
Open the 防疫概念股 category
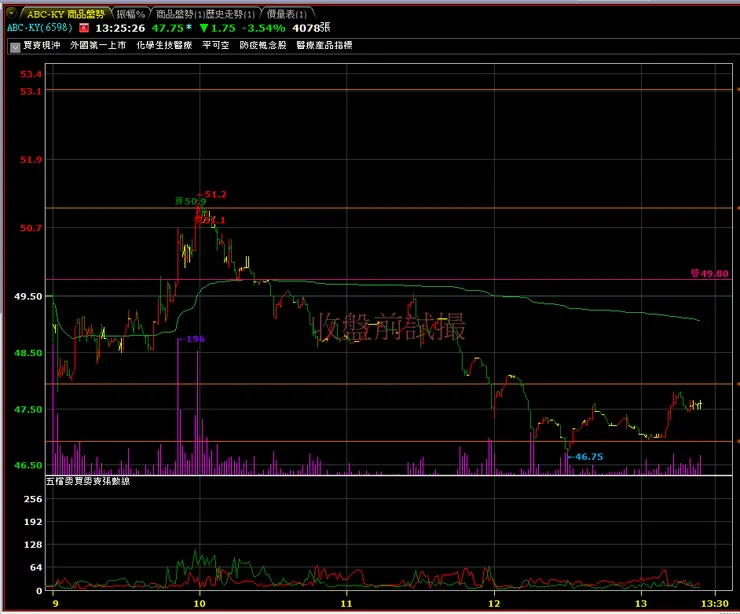(263, 45)
